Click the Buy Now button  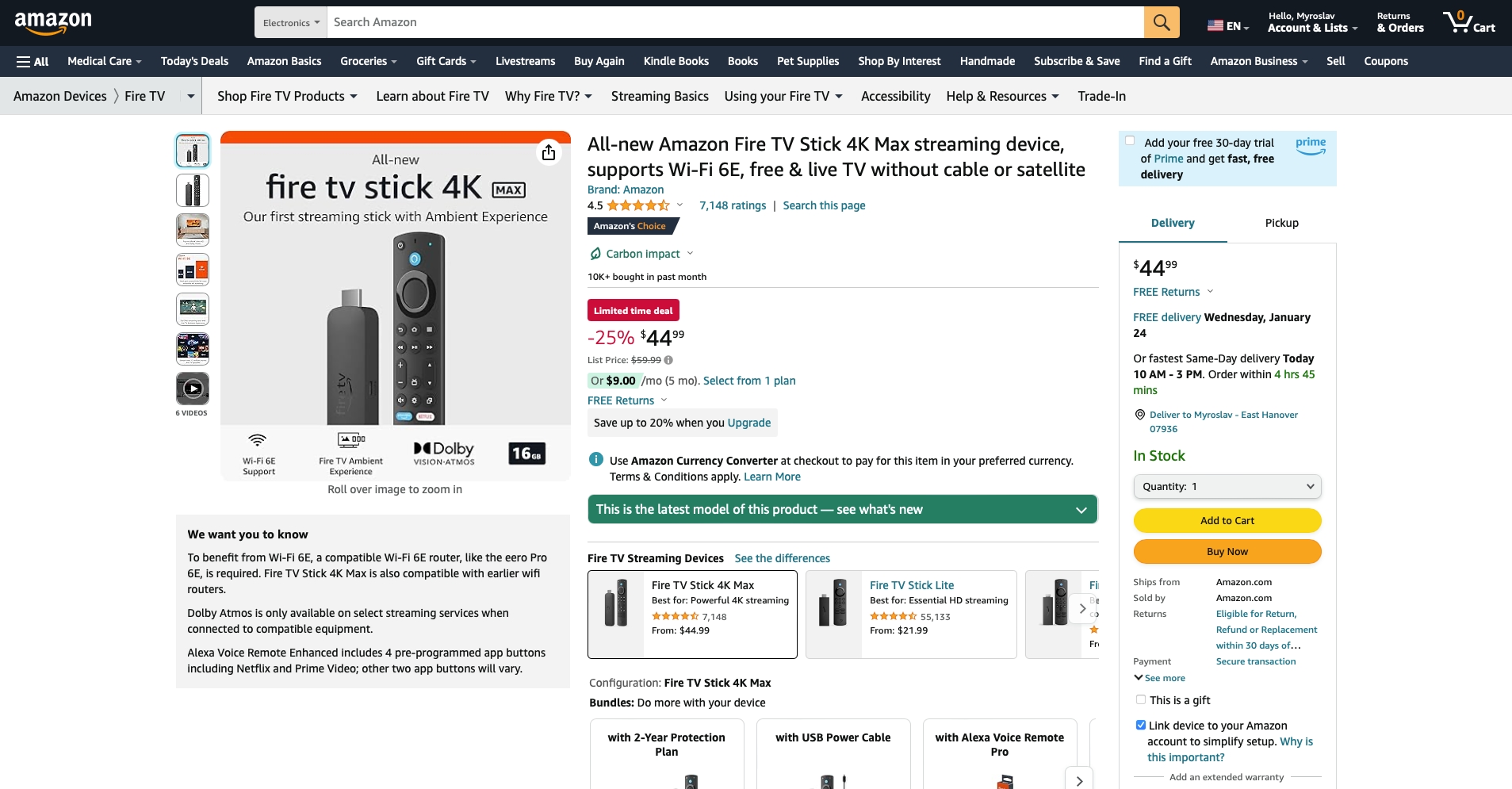(x=1227, y=551)
